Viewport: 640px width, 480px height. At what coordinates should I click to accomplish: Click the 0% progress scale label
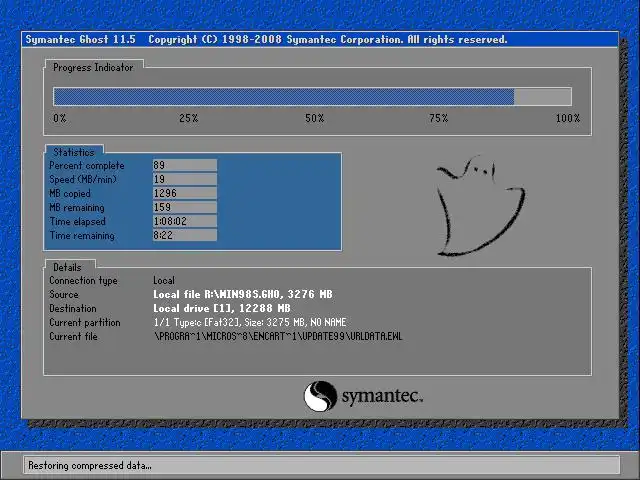60,118
